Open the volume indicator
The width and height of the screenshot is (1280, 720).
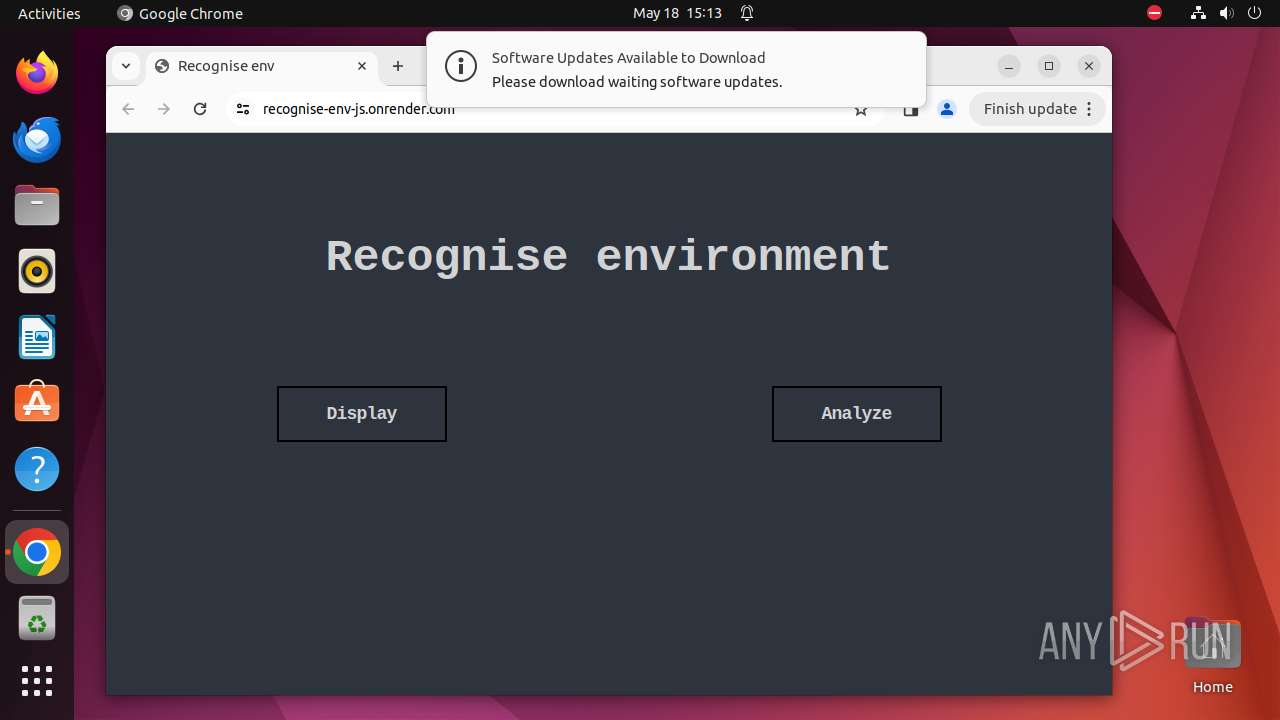pyautogui.click(x=1226, y=13)
